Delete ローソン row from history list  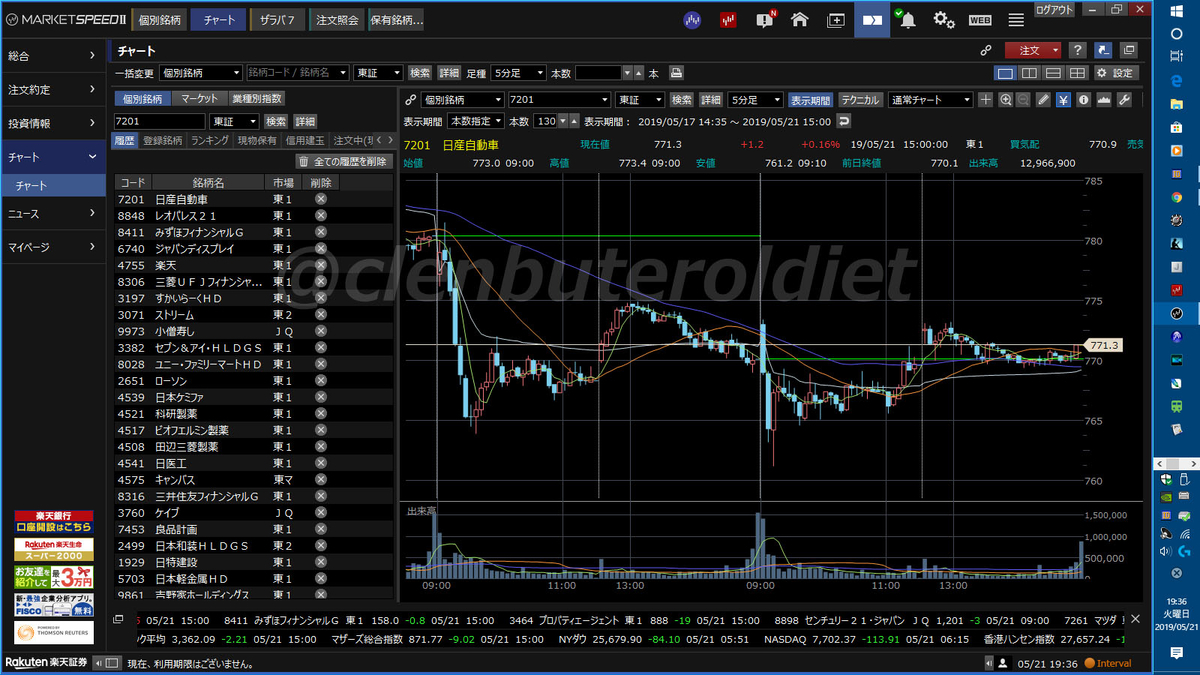(321, 381)
